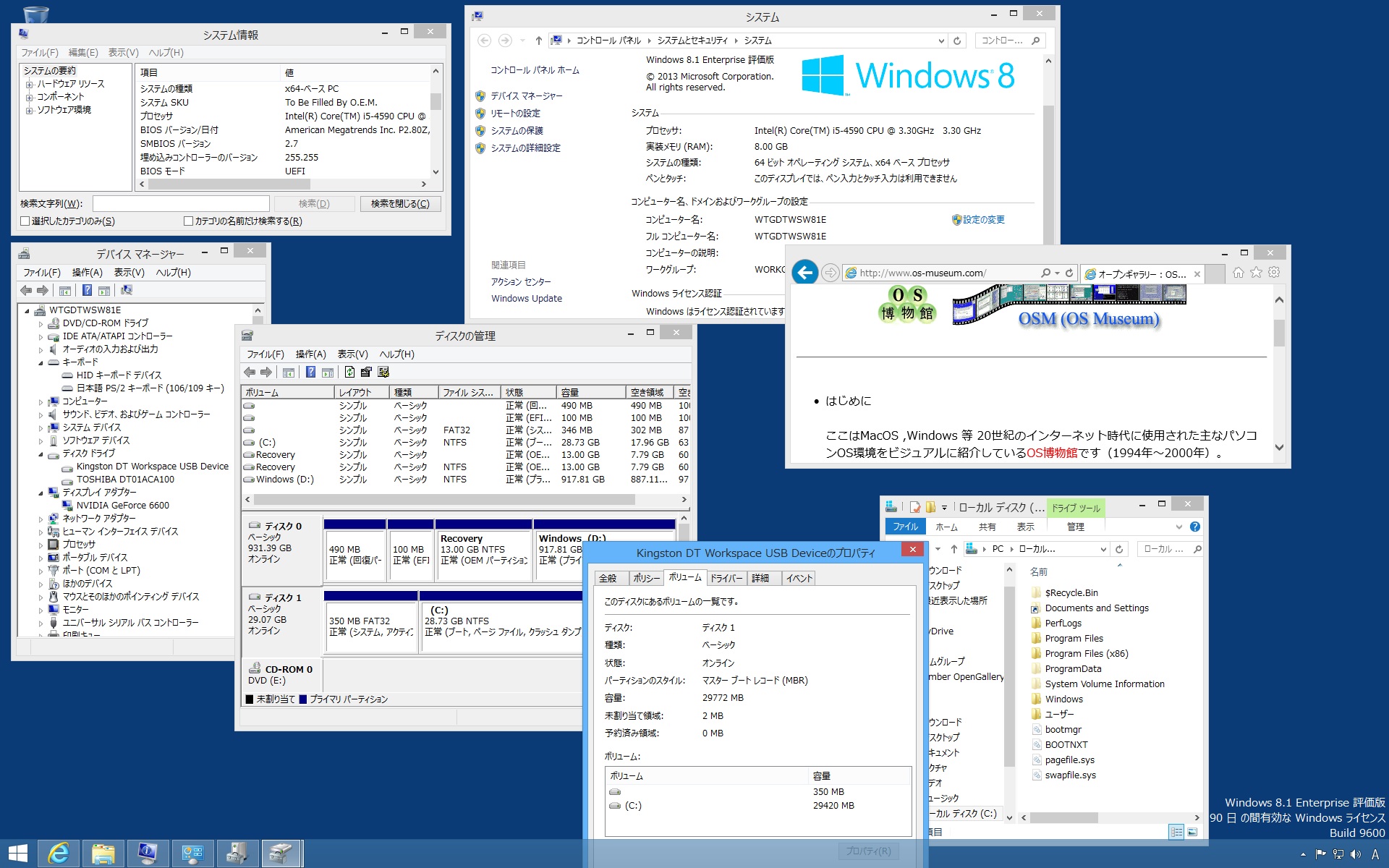The height and width of the screenshot is (868, 1389).
Task: Open File Explorer from the taskbar
Action: pos(103,854)
